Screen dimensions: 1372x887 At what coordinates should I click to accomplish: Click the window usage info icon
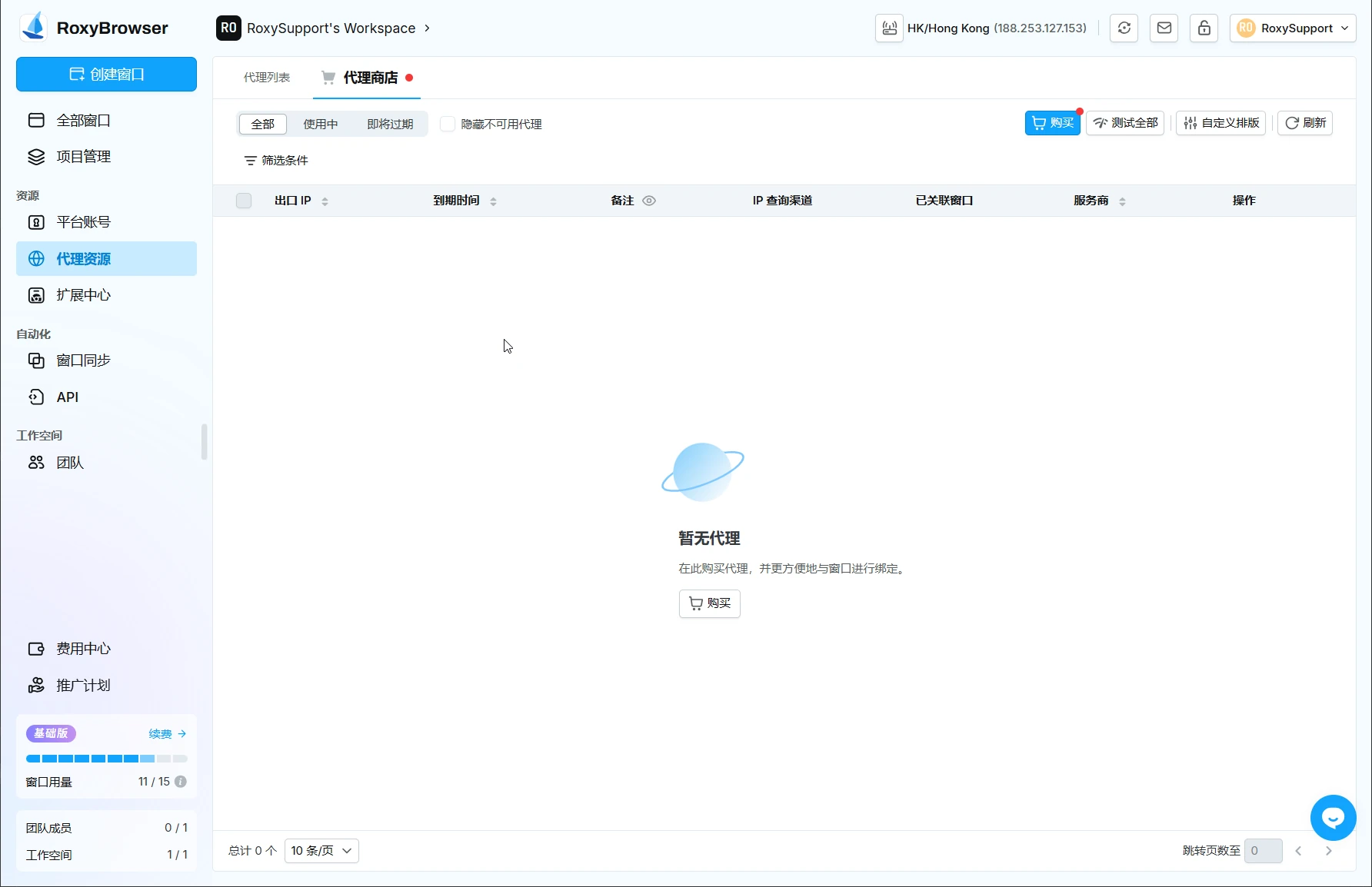(x=181, y=782)
